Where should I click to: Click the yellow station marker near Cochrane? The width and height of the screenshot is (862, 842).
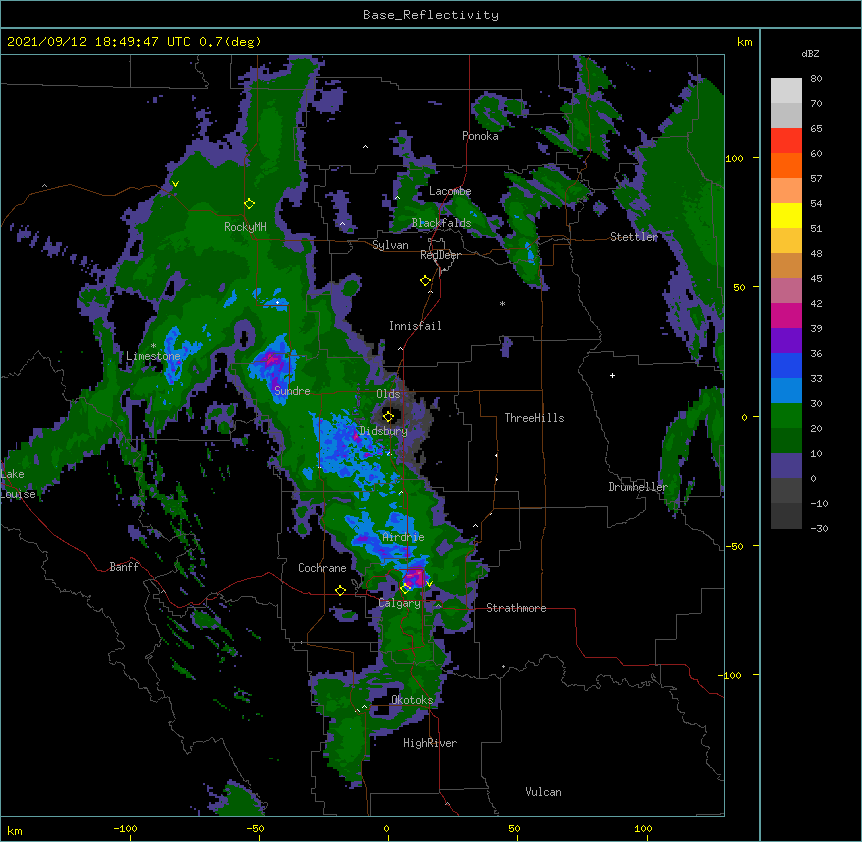(340, 590)
